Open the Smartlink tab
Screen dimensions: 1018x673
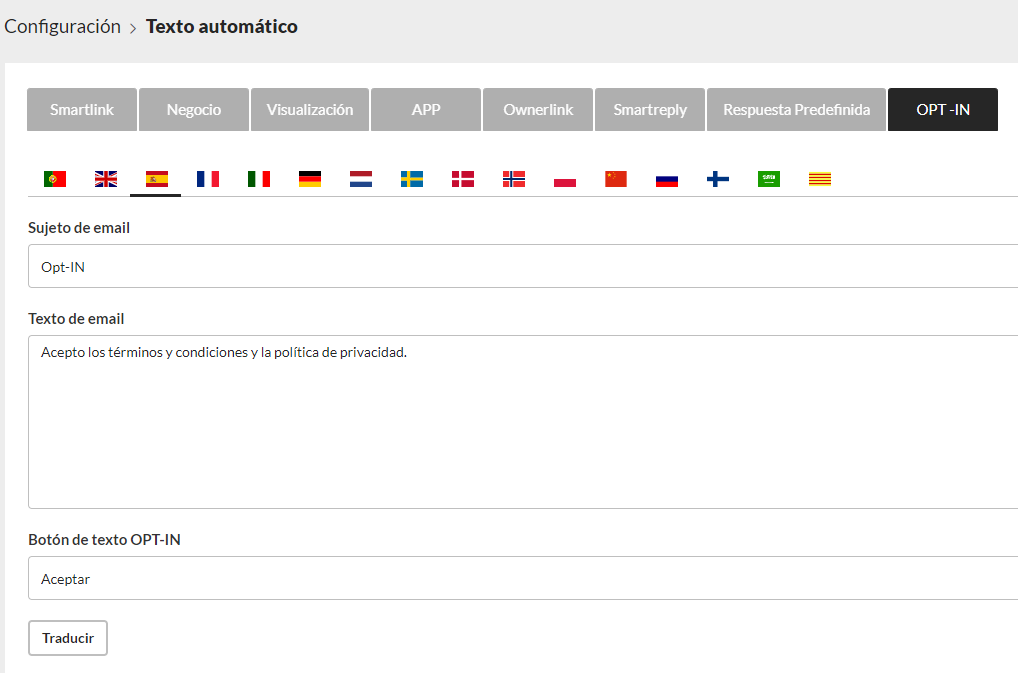(81, 110)
